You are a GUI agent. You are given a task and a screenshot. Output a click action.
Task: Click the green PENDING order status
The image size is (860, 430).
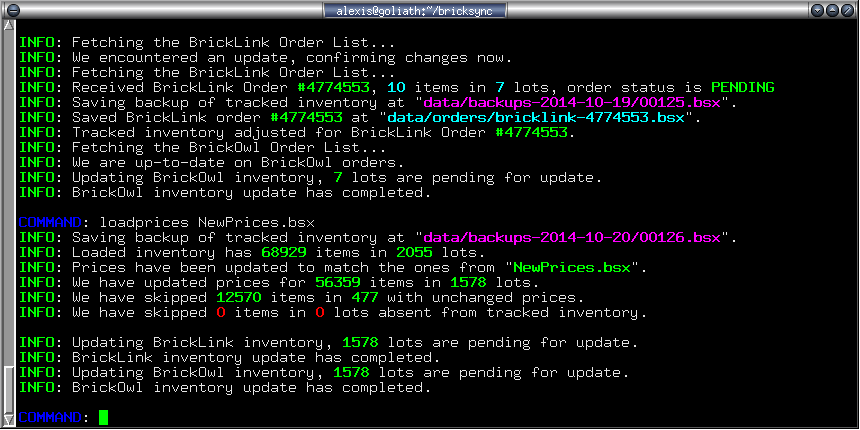[742, 88]
